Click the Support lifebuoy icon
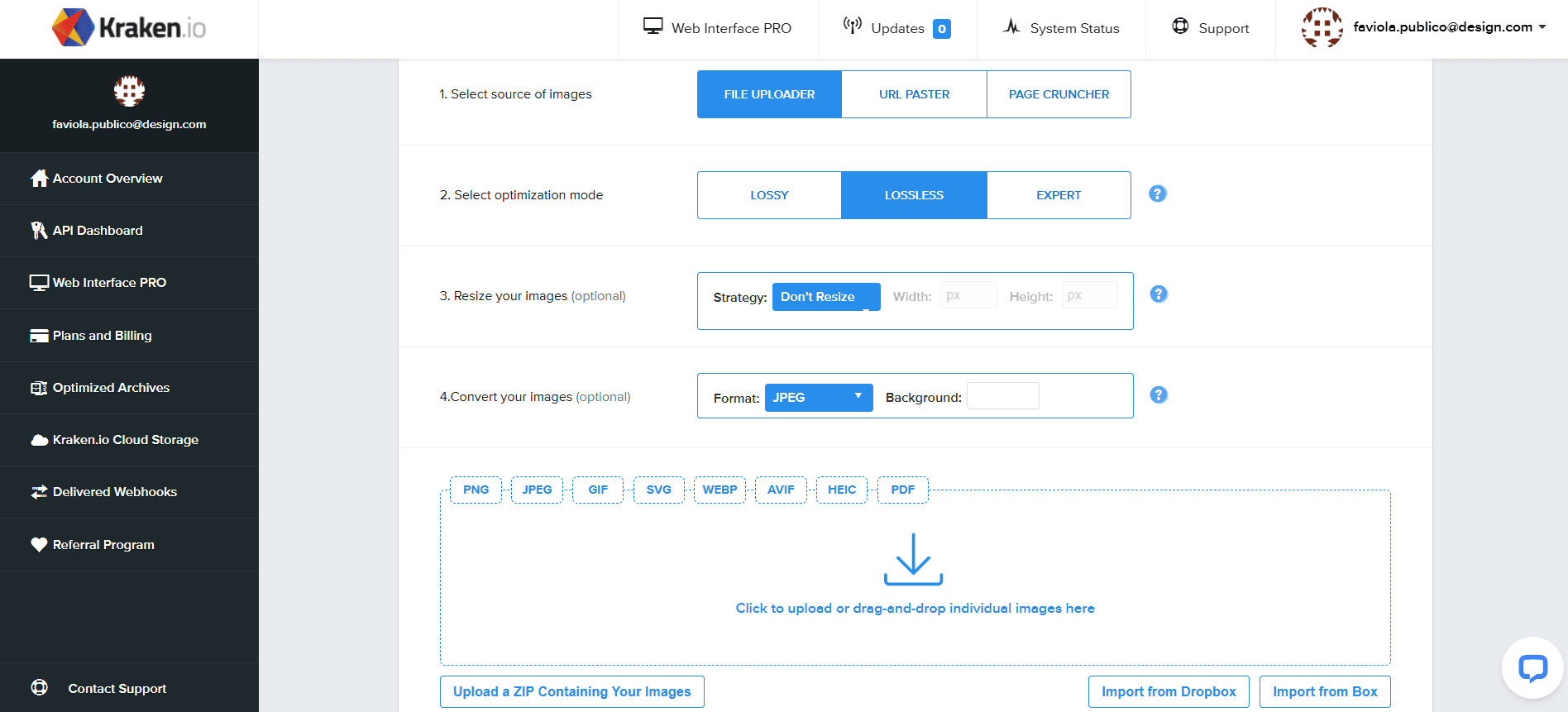Screen dimensions: 1568x712 [x=1180, y=26]
